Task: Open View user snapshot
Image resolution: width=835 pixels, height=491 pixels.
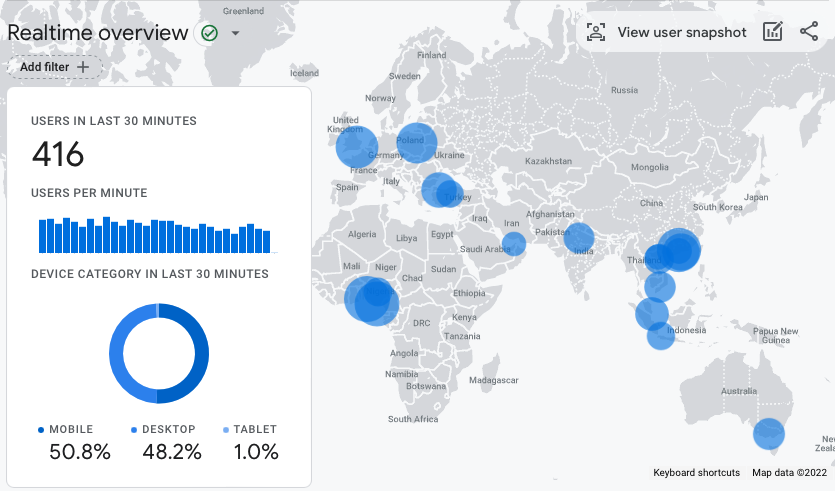Action: coord(682,32)
